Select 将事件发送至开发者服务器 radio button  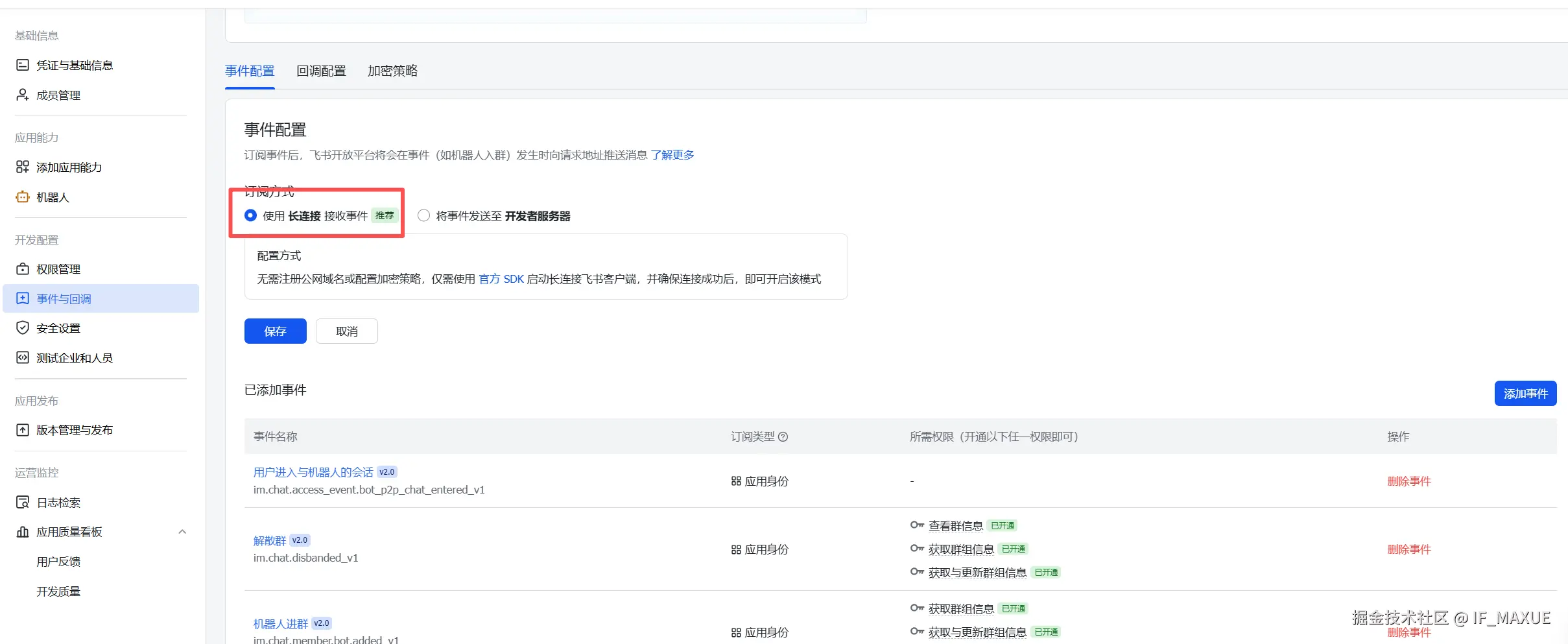click(424, 215)
